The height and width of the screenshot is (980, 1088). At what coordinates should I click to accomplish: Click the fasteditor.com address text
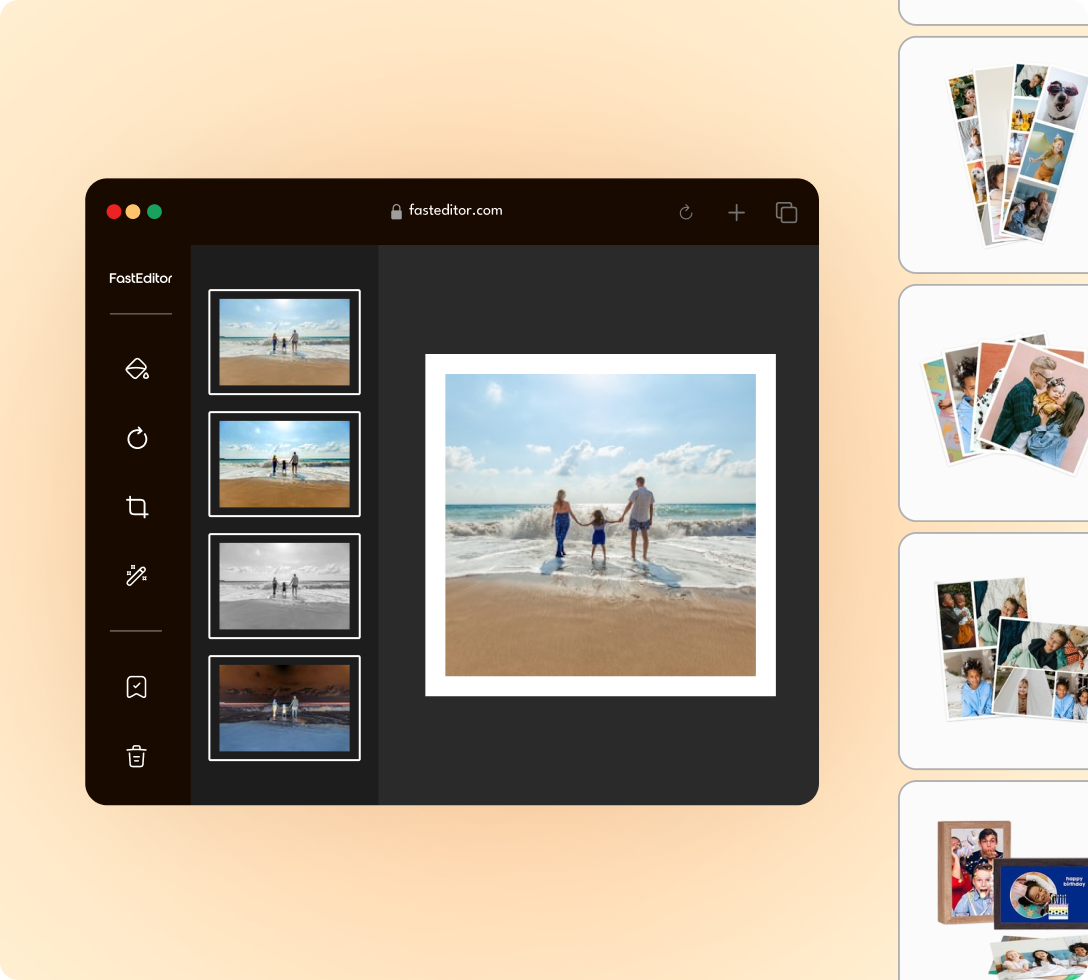point(455,210)
